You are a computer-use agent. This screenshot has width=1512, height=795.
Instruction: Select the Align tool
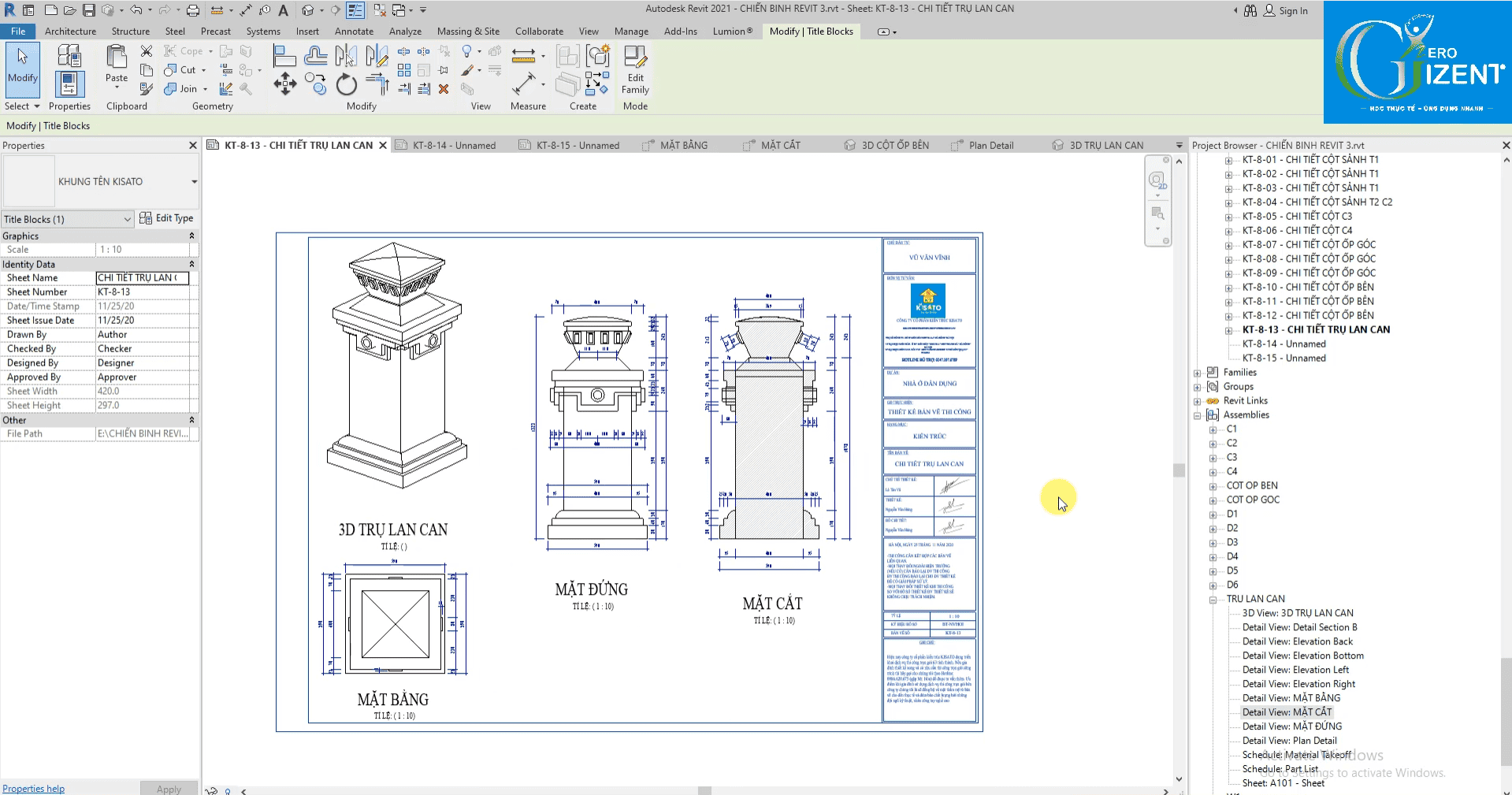point(284,56)
